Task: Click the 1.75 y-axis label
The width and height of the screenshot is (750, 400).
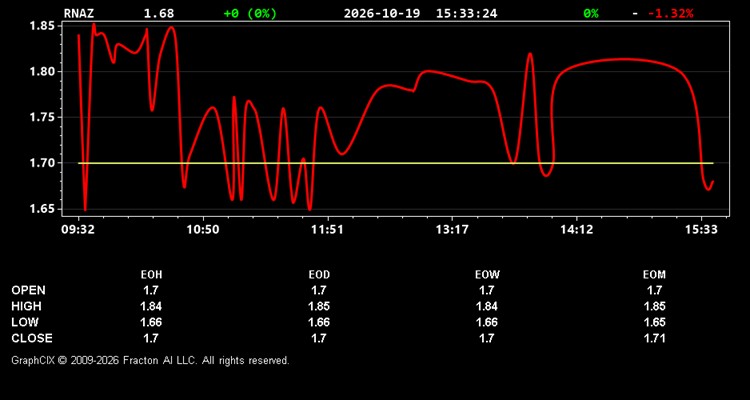Action: 42,118
